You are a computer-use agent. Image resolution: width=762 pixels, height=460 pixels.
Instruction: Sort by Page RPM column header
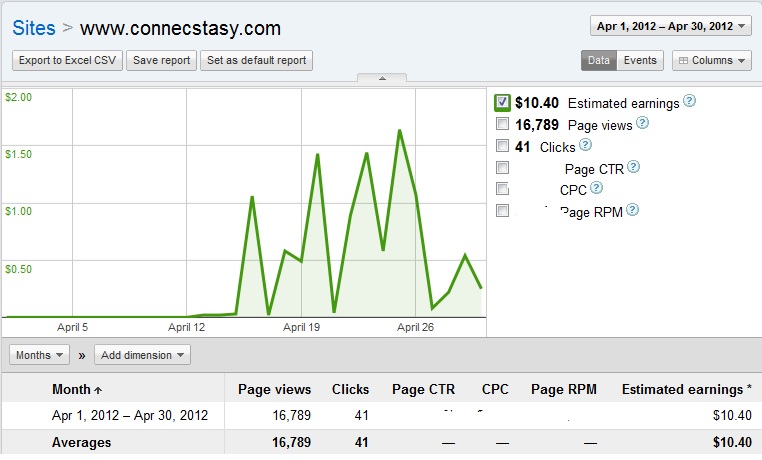coord(564,390)
